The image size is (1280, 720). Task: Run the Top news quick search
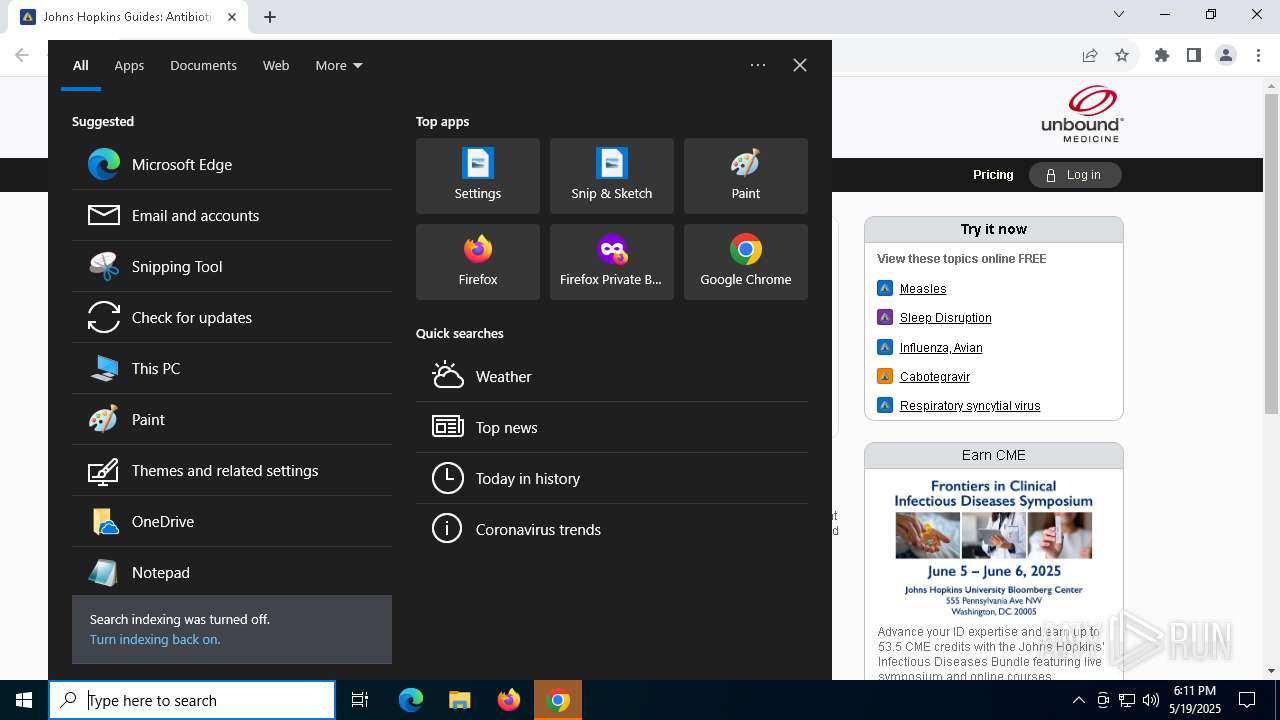pyautogui.click(x=612, y=427)
